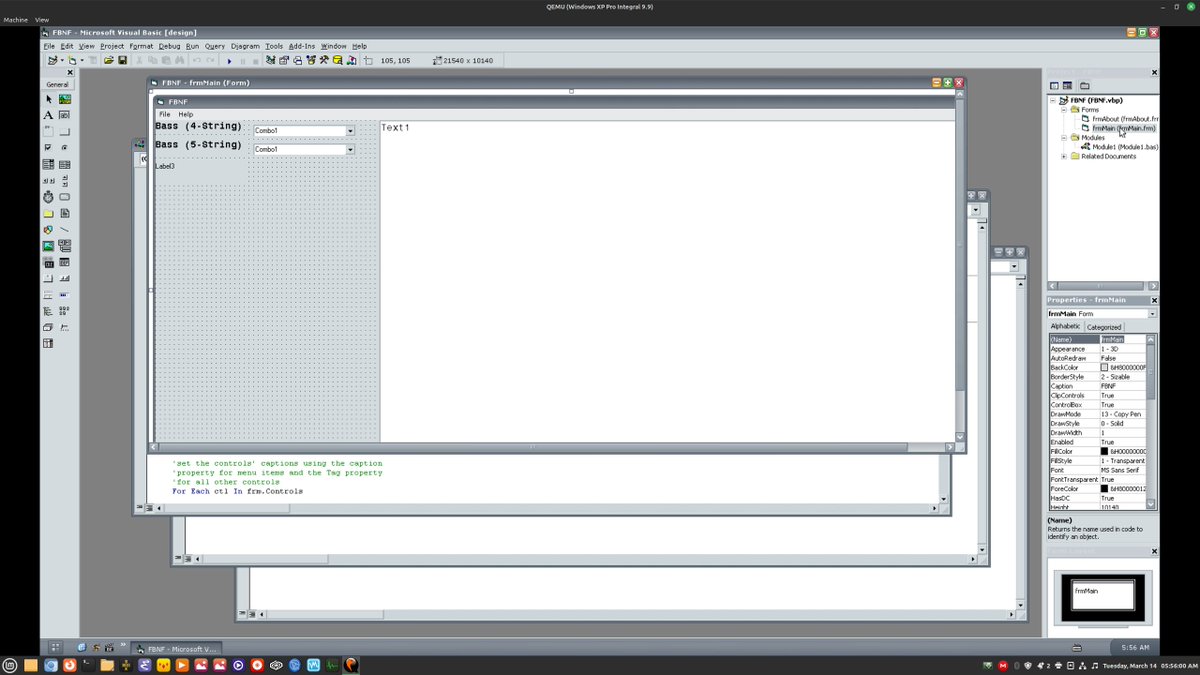Image resolution: width=1200 pixels, height=675 pixels.
Task: Click View Code icon in Project Explorer
Action: 1054,86
